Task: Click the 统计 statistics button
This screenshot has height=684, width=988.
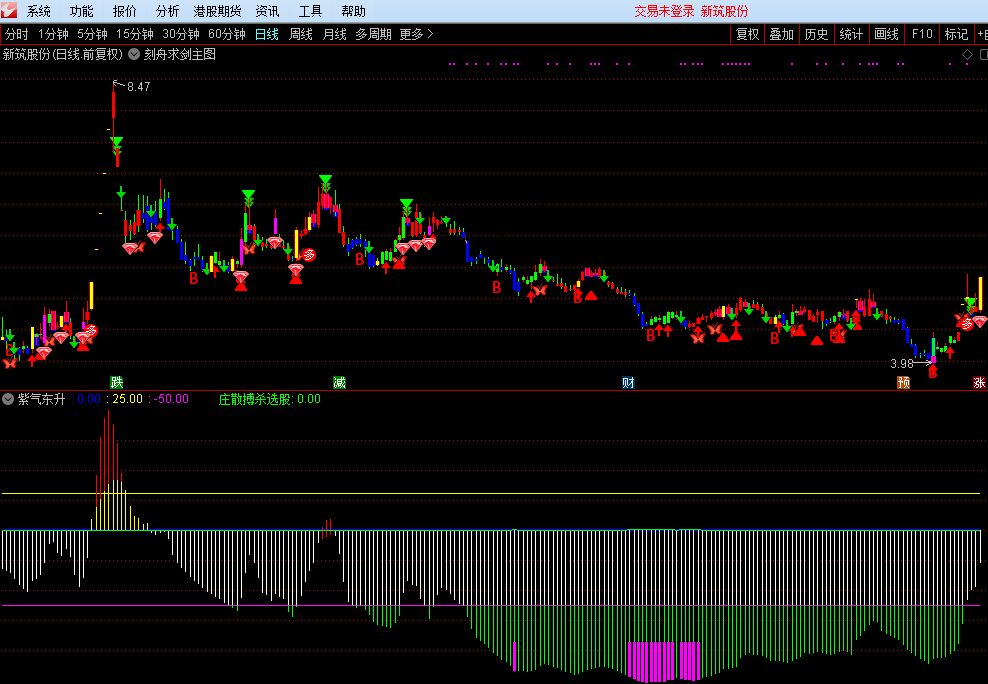Action: point(851,34)
